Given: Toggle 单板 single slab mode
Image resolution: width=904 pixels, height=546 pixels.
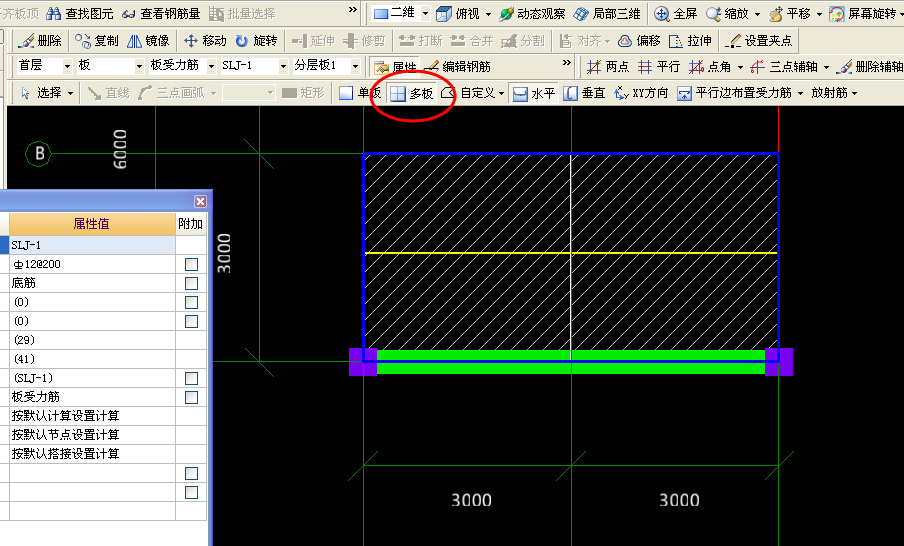Looking at the screenshot, I should [x=360, y=93].
